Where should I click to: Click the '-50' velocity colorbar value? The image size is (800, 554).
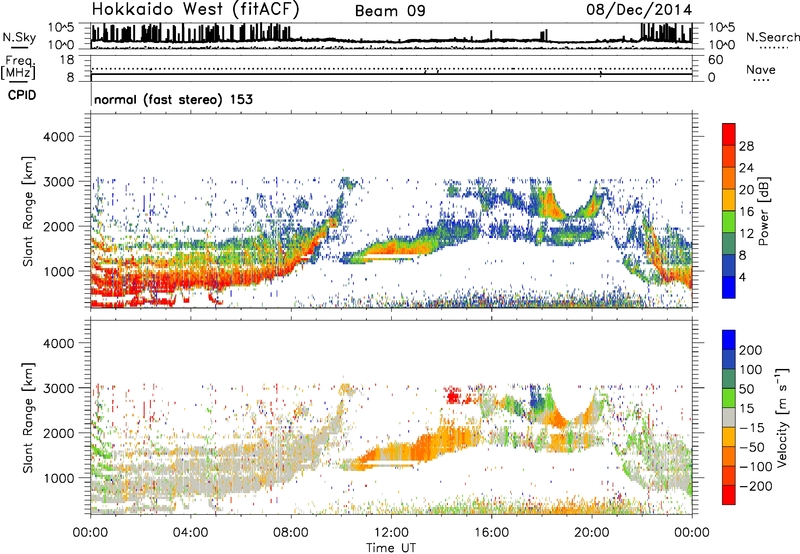[752, 447]
